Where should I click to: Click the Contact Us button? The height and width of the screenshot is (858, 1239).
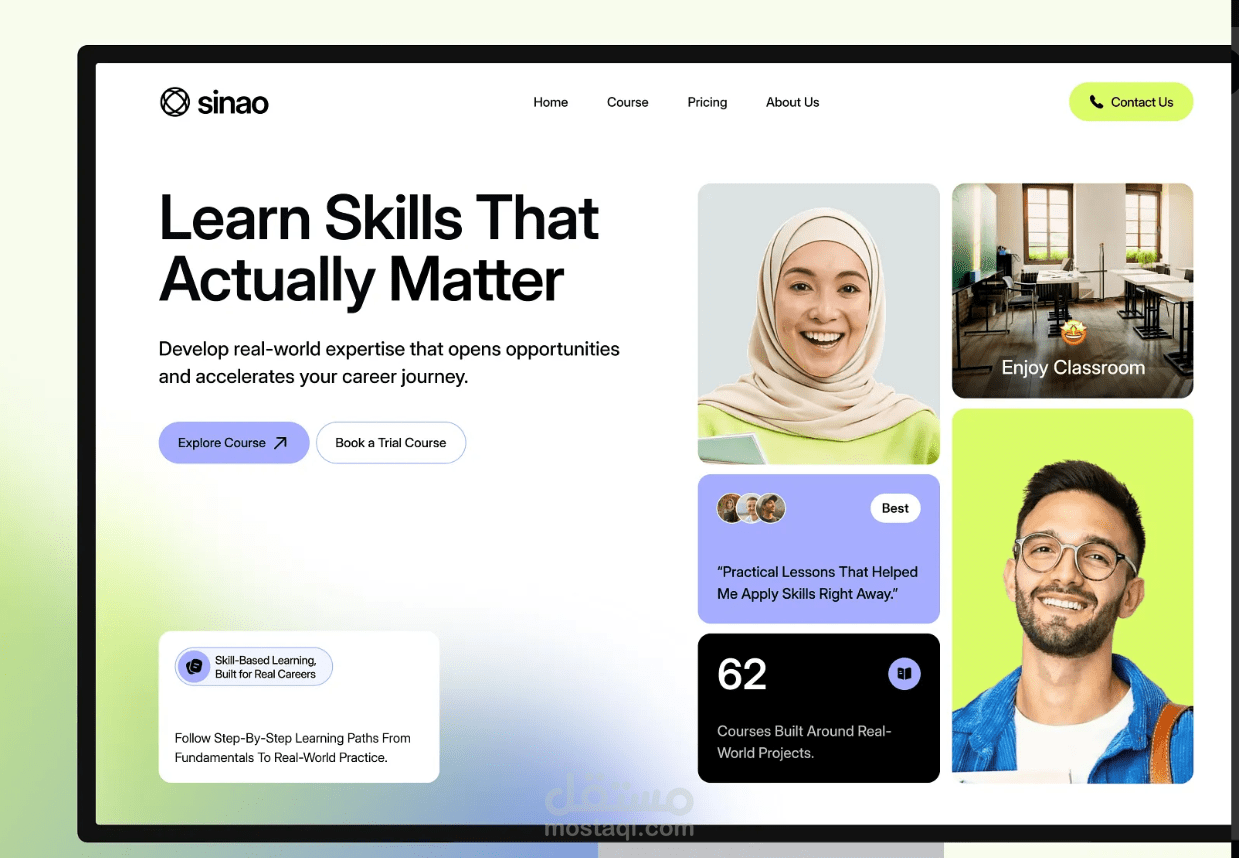click(1131, 102)
